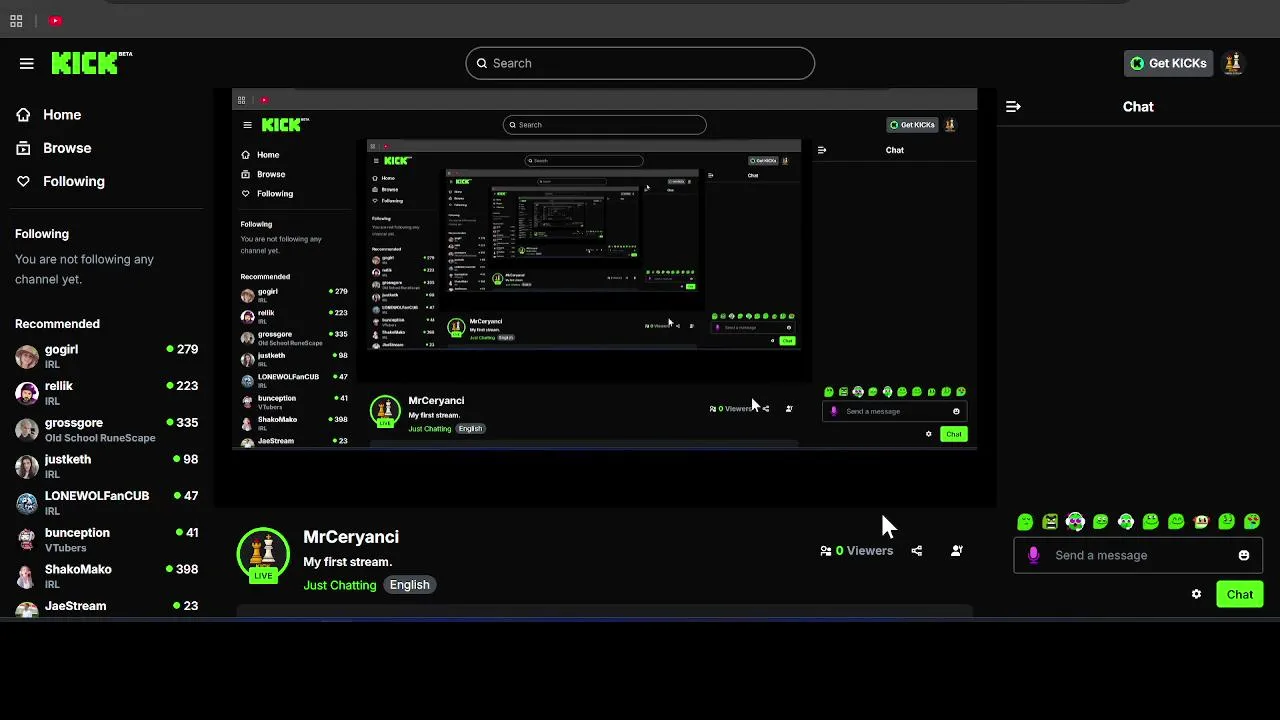Click rellik's avatar thumbnail
The height and width of the screenshot is (720, 1280).
click(27, 393)
